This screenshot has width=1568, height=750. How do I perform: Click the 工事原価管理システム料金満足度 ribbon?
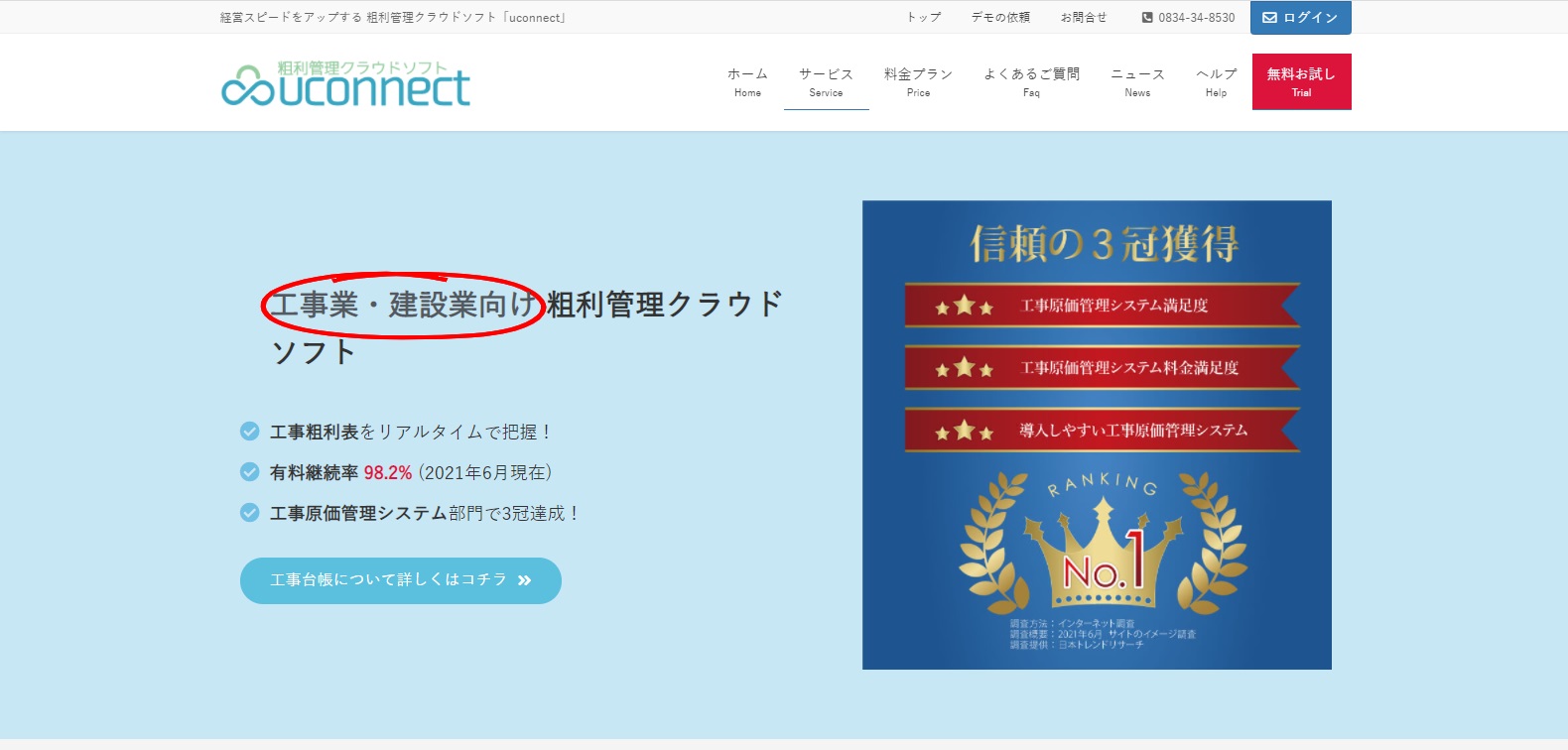(x=1102, y=368)
